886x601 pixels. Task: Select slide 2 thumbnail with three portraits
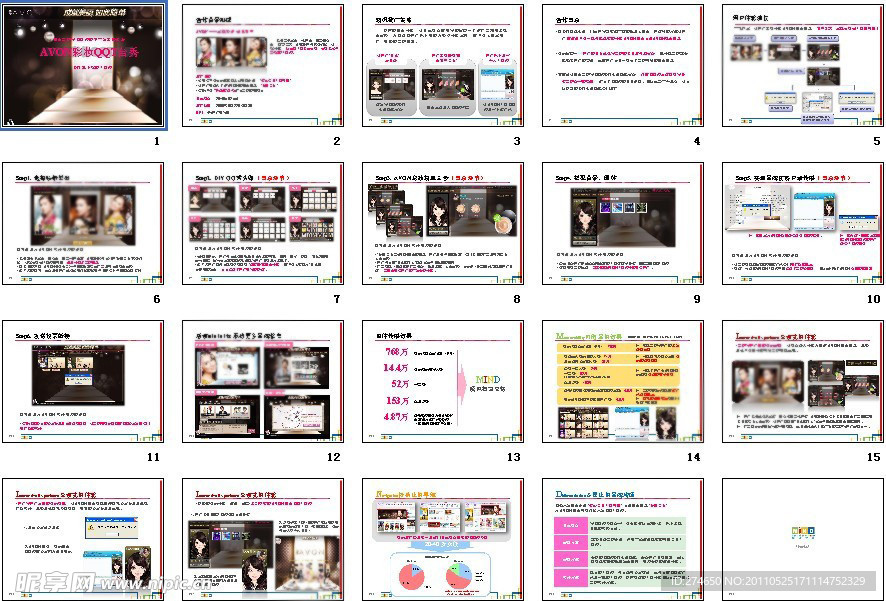pos(263,66)
